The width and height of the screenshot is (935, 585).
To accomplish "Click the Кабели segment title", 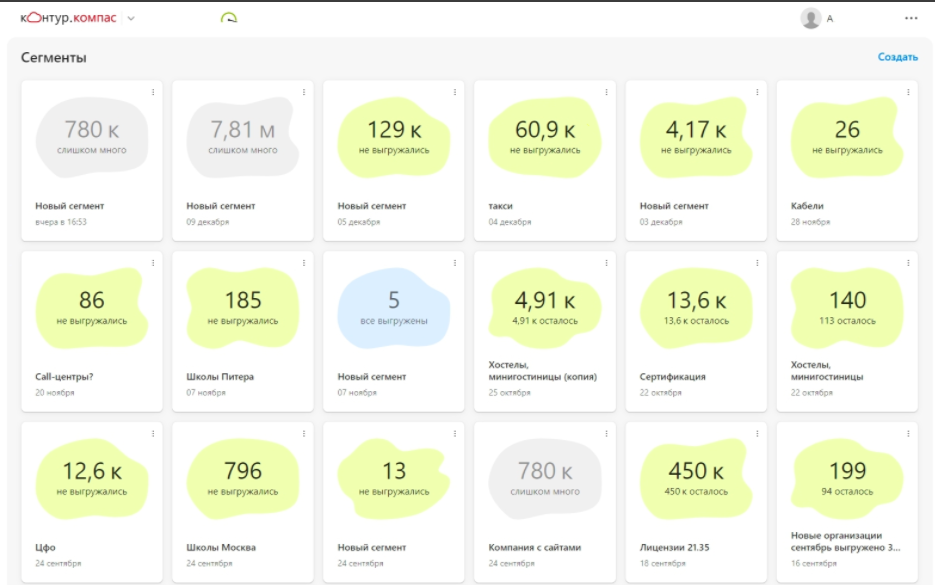I will [807, 206].
